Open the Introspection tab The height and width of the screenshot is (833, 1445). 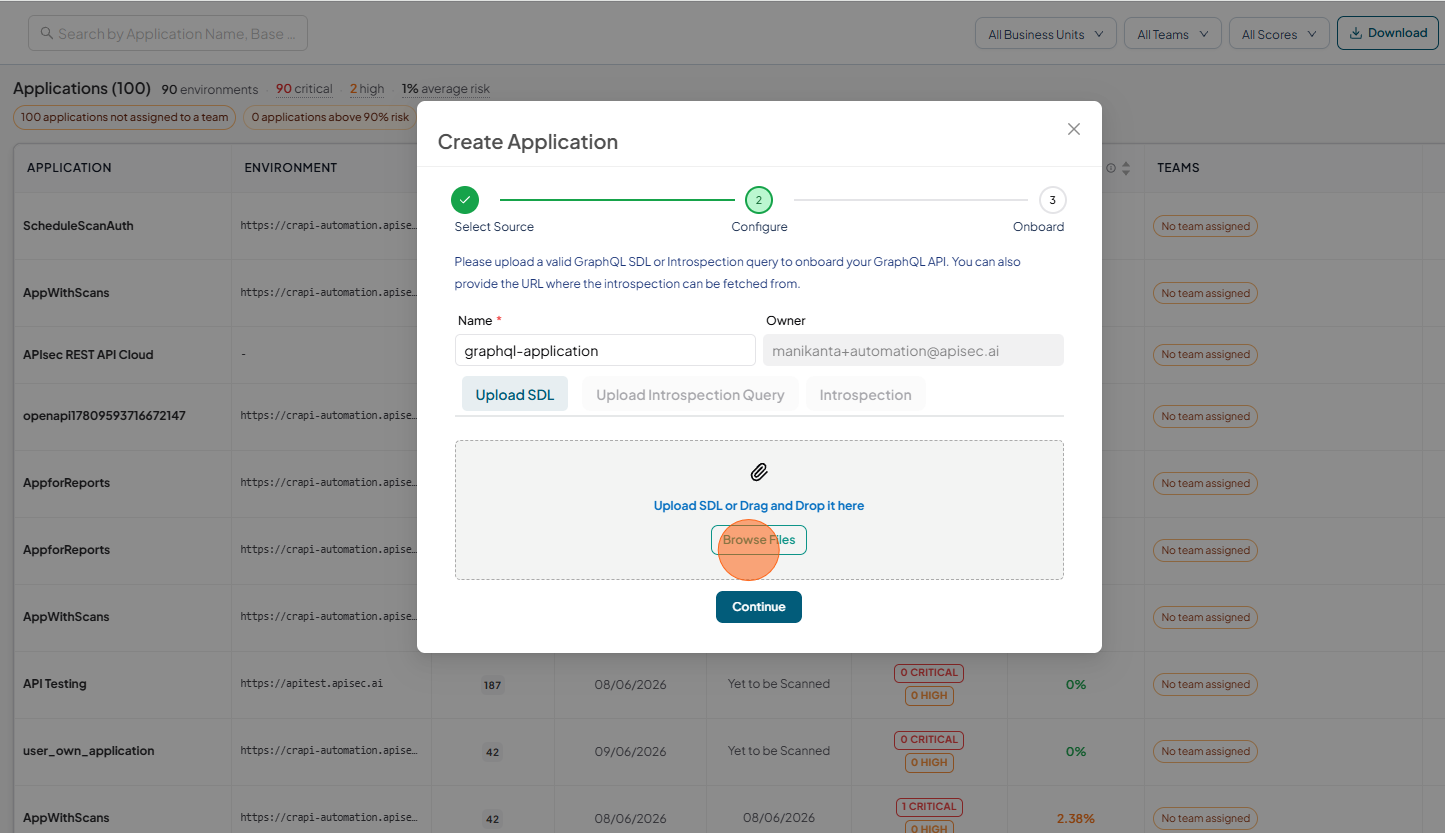[866, 394]
